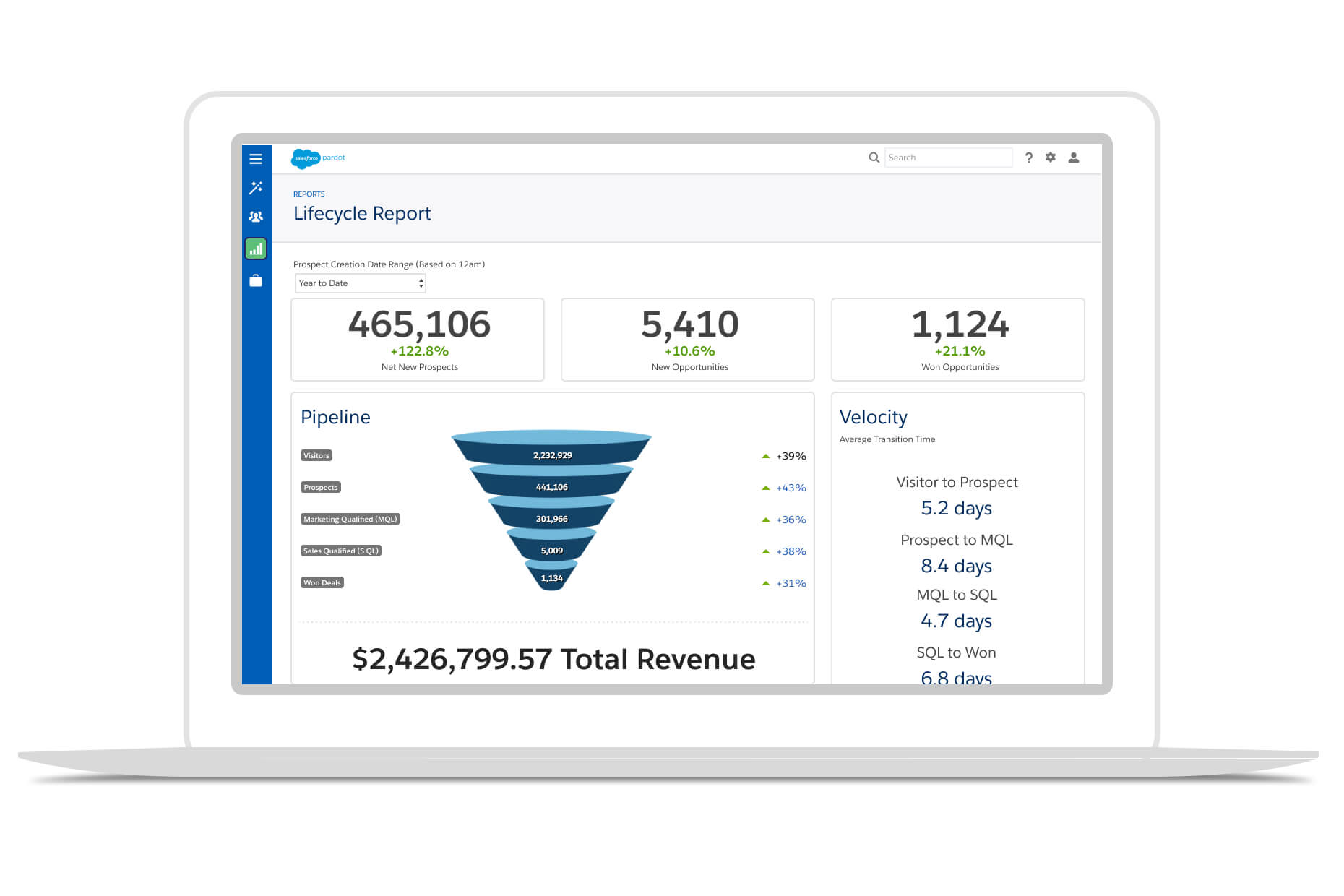Open the user profile person icon
1344x896 pixels.
(x=1074, y=157)
